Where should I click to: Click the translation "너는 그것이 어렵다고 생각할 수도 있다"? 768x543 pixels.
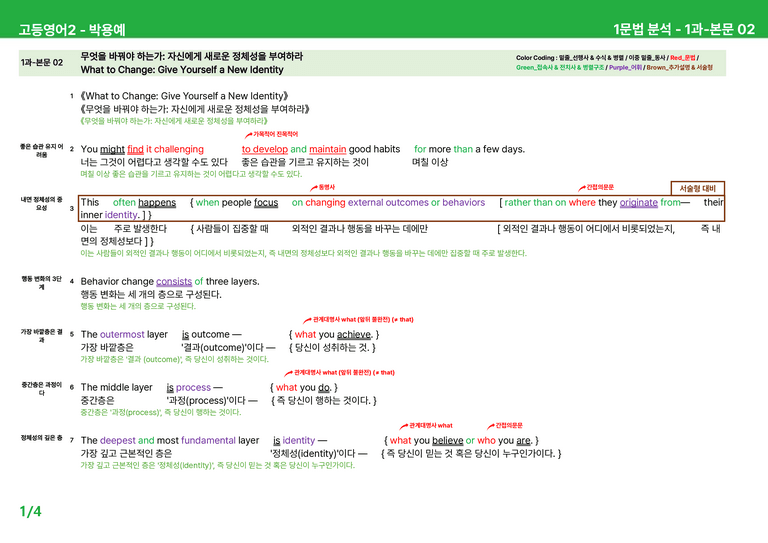point(154,162)
